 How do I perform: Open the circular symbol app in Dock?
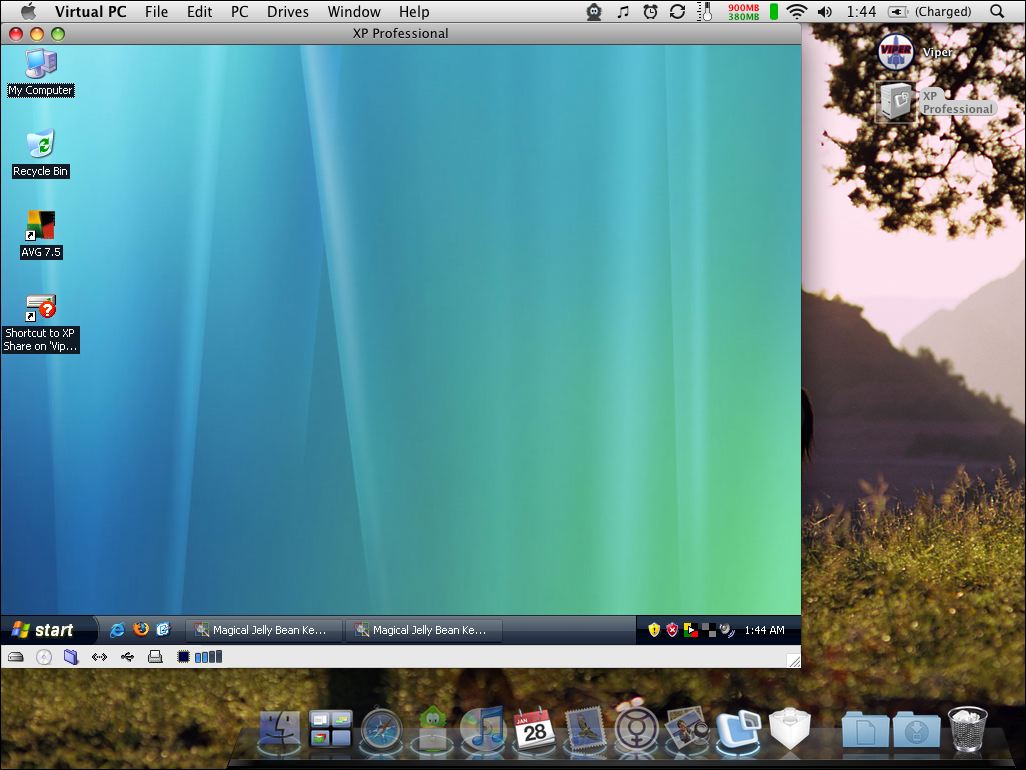tap(635, 728)
